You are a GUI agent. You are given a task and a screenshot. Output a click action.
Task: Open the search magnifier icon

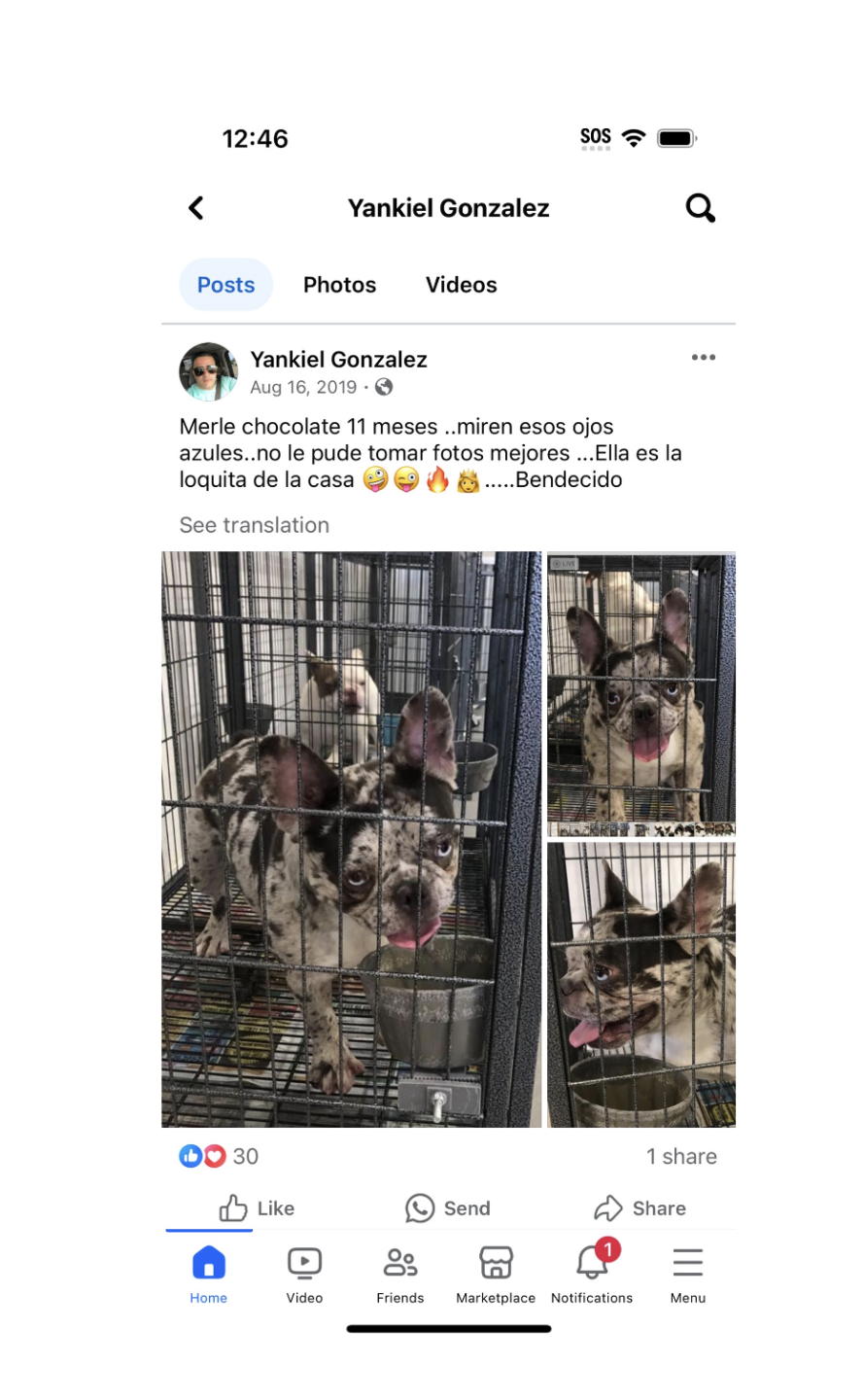point(700,208)
